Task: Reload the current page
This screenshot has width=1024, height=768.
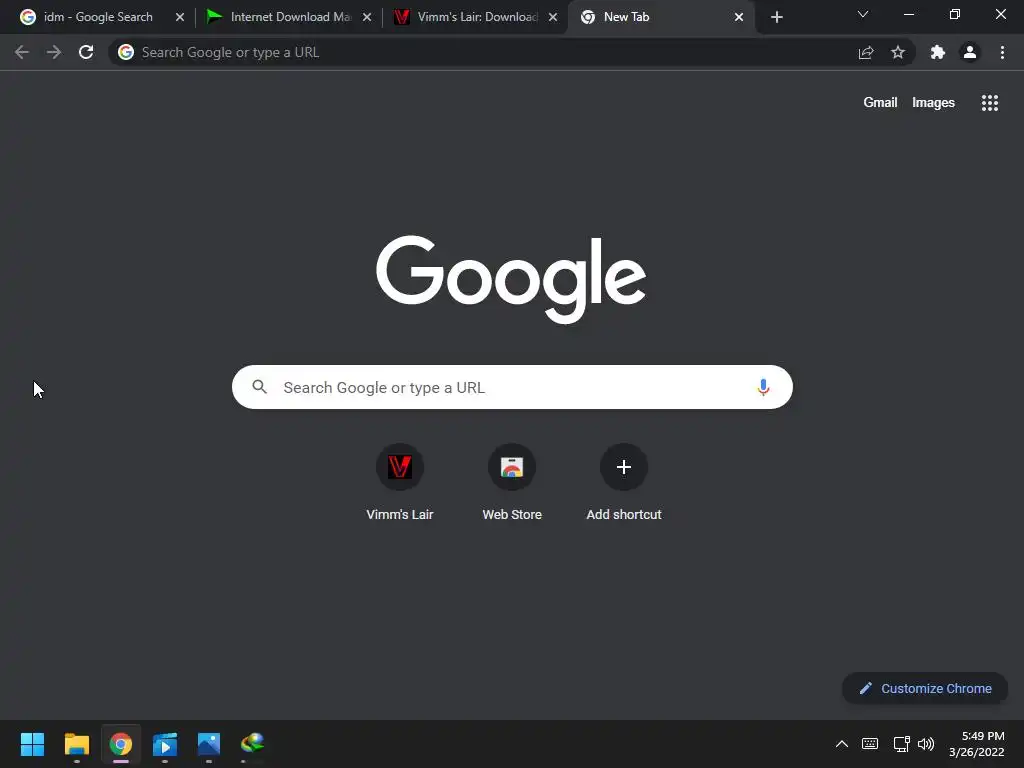Action: (x=86, y=52)
